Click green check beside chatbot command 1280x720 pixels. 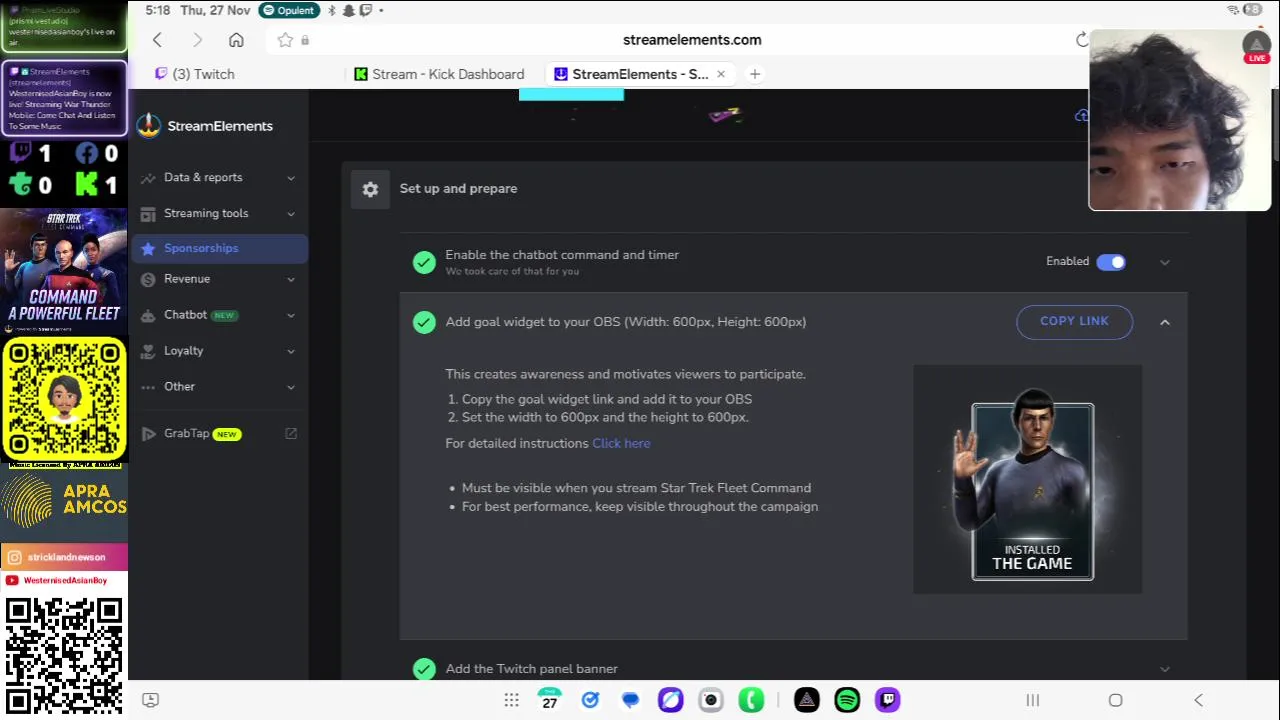click(424, 262)
